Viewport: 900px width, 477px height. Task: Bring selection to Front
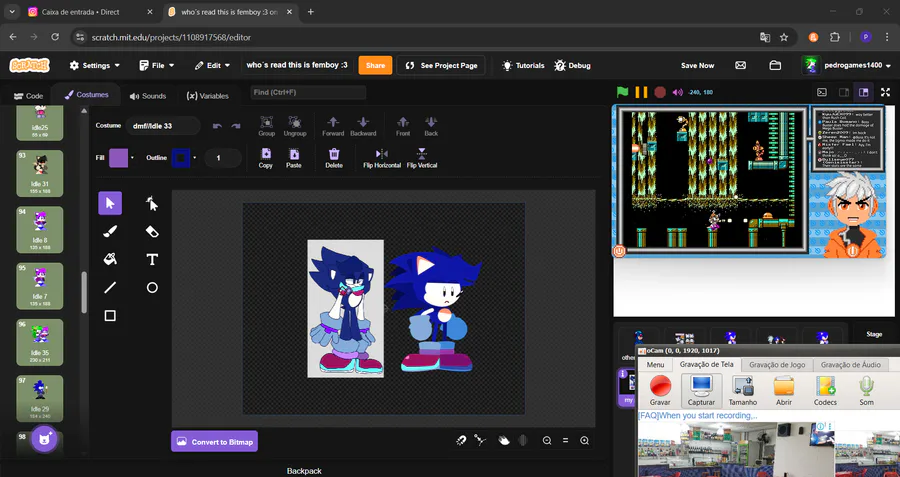[x=403, y=126]
